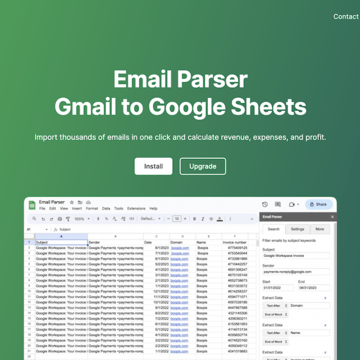Open the Extensions menu
The image size is (360, 360).
(136, 209)
